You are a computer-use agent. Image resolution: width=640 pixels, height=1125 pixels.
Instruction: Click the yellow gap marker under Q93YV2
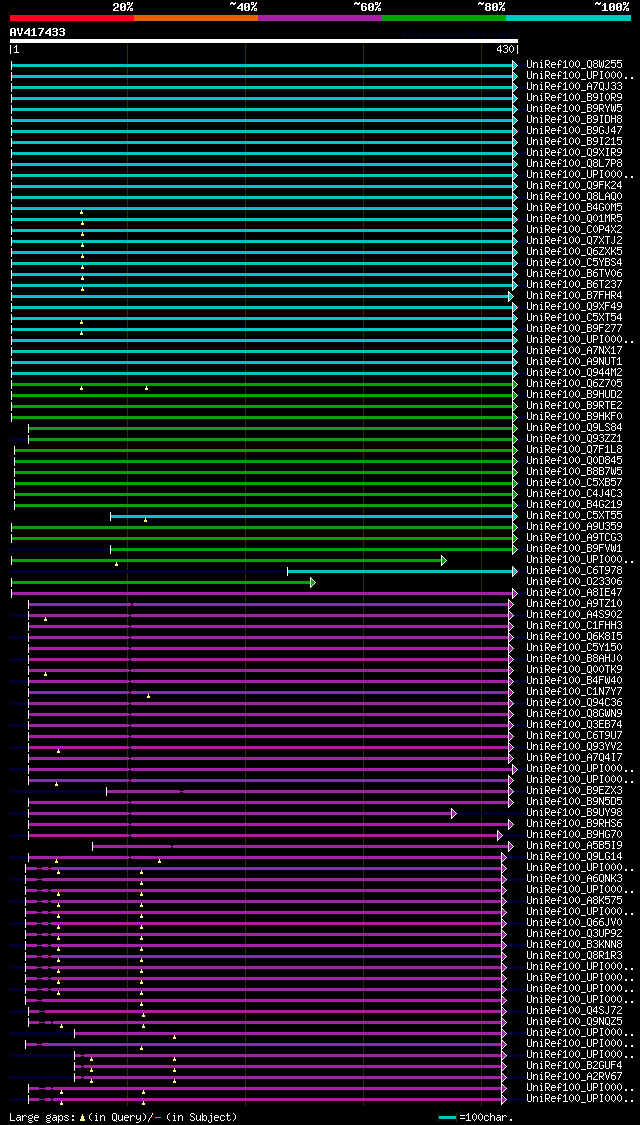tap(59, 751)
